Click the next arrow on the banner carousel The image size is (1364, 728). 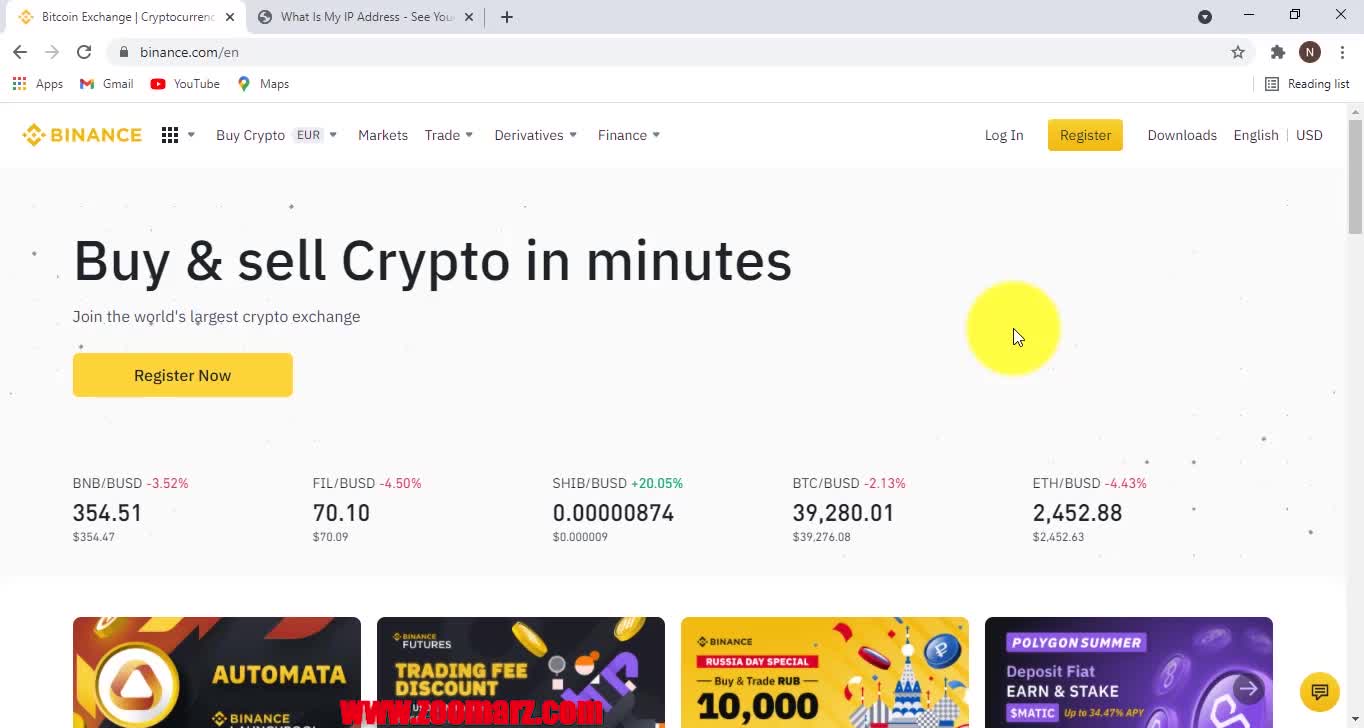pos(1248,688)
